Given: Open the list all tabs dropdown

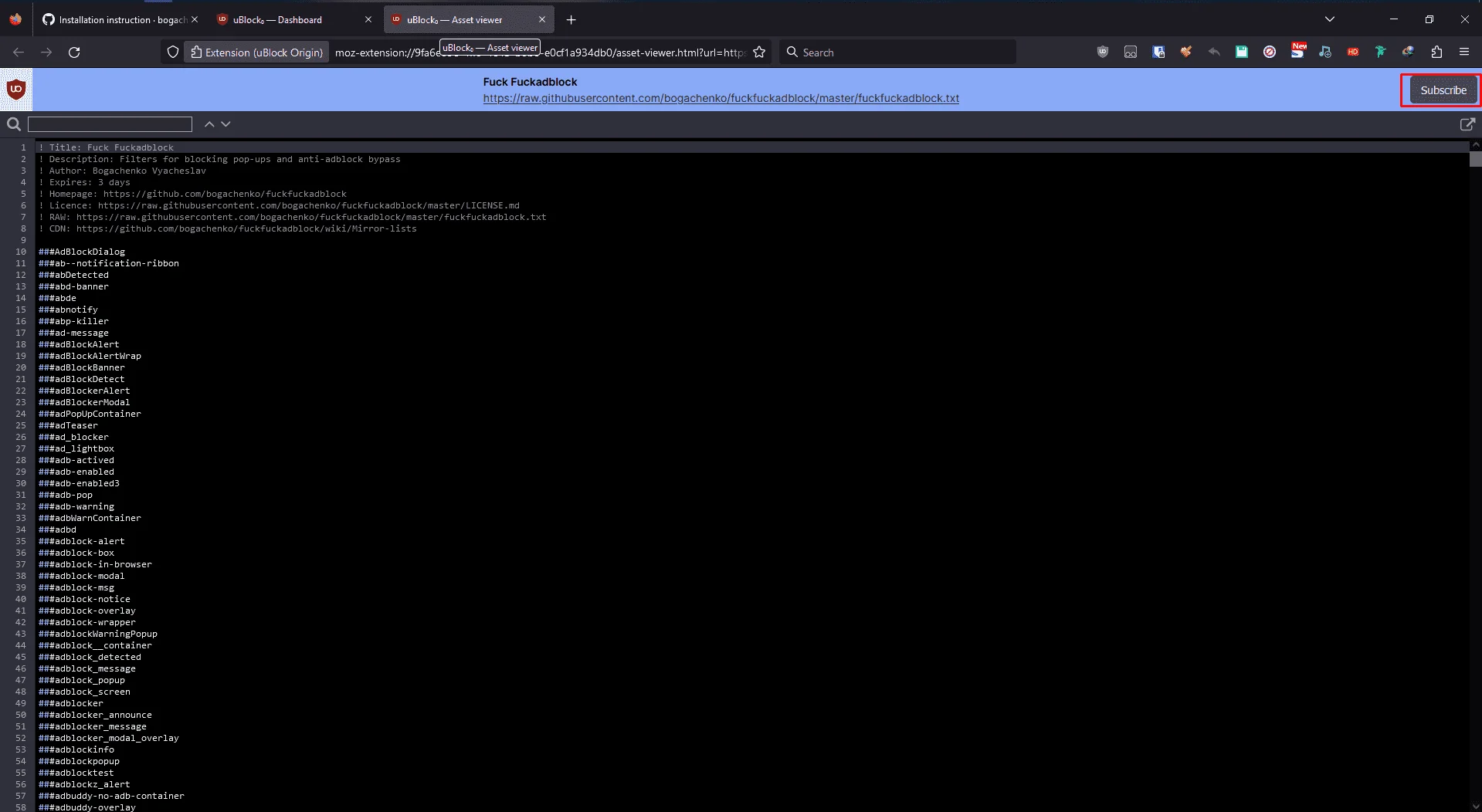Looking at the screenshot, I should (1329, 19).
